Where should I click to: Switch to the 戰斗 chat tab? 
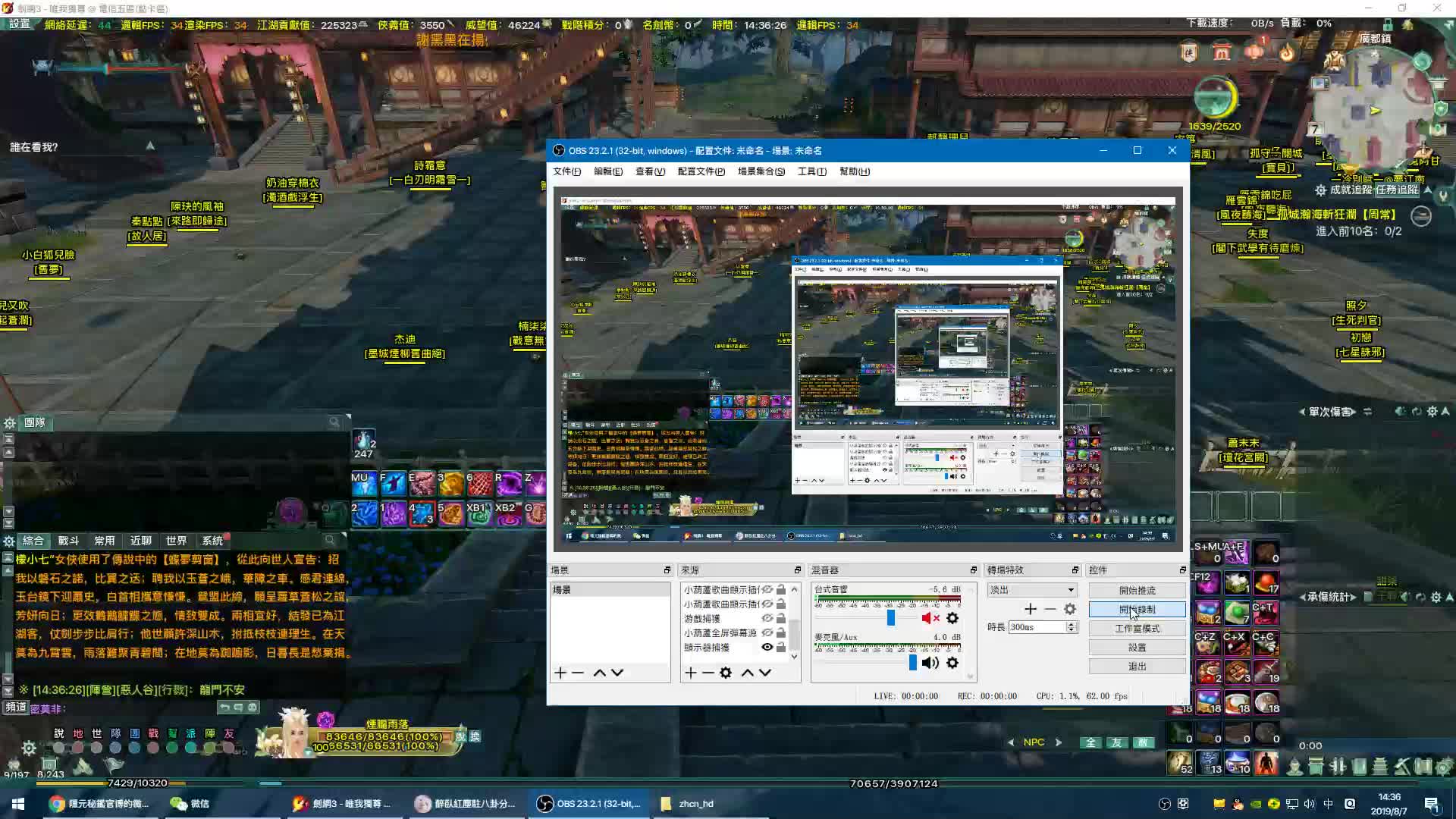68,541
